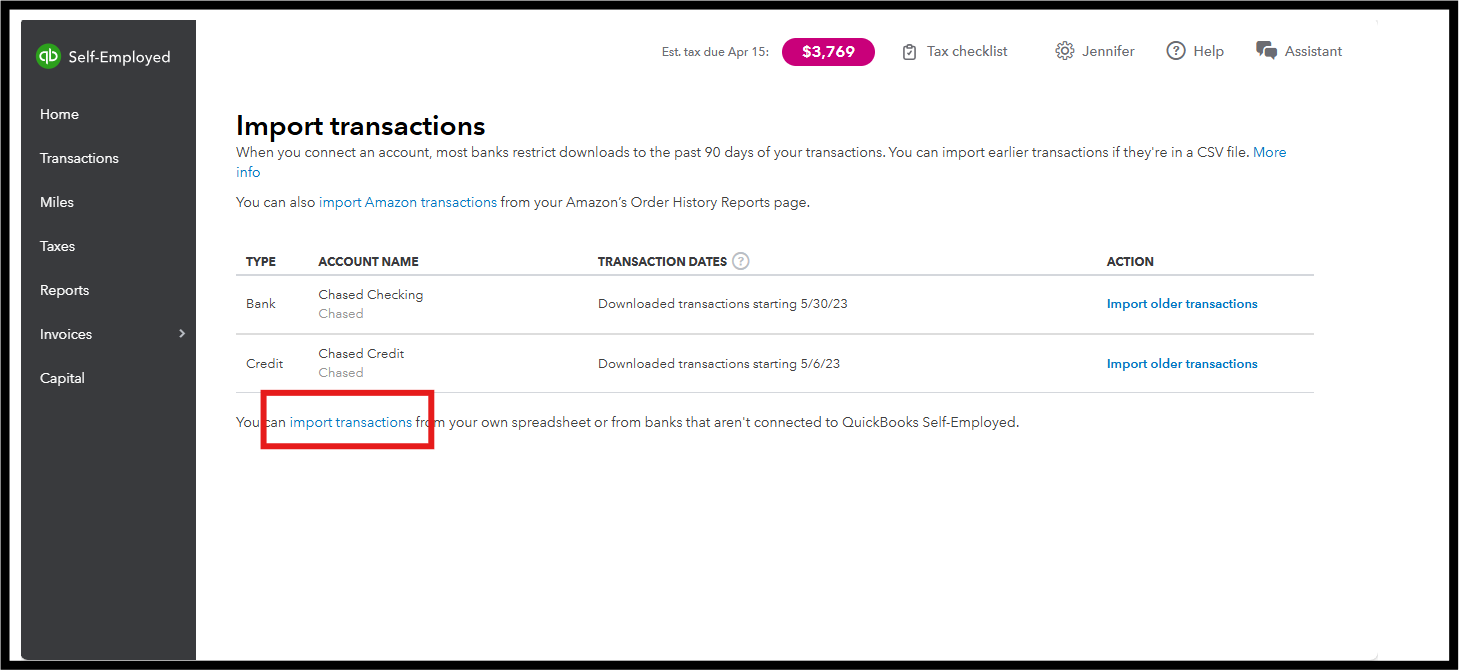Open the Tax checklist clipboard icon
This screenshot has width=1459, height=671.
909,52
